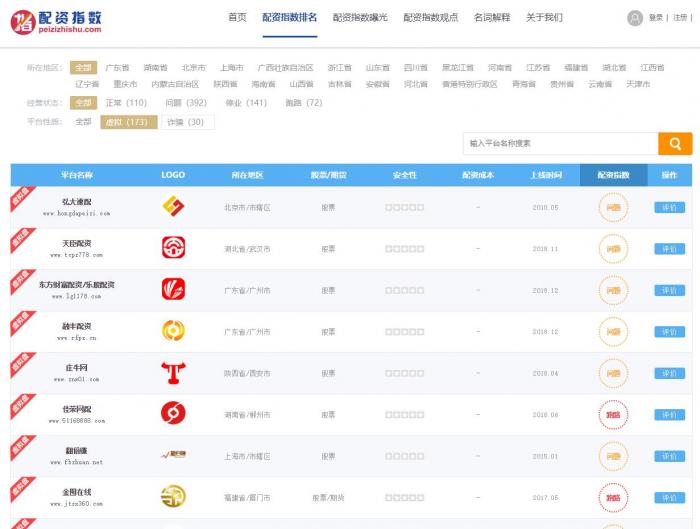
Task: Filter operating status by 跑路 (72)
Action: coord(303,103)
